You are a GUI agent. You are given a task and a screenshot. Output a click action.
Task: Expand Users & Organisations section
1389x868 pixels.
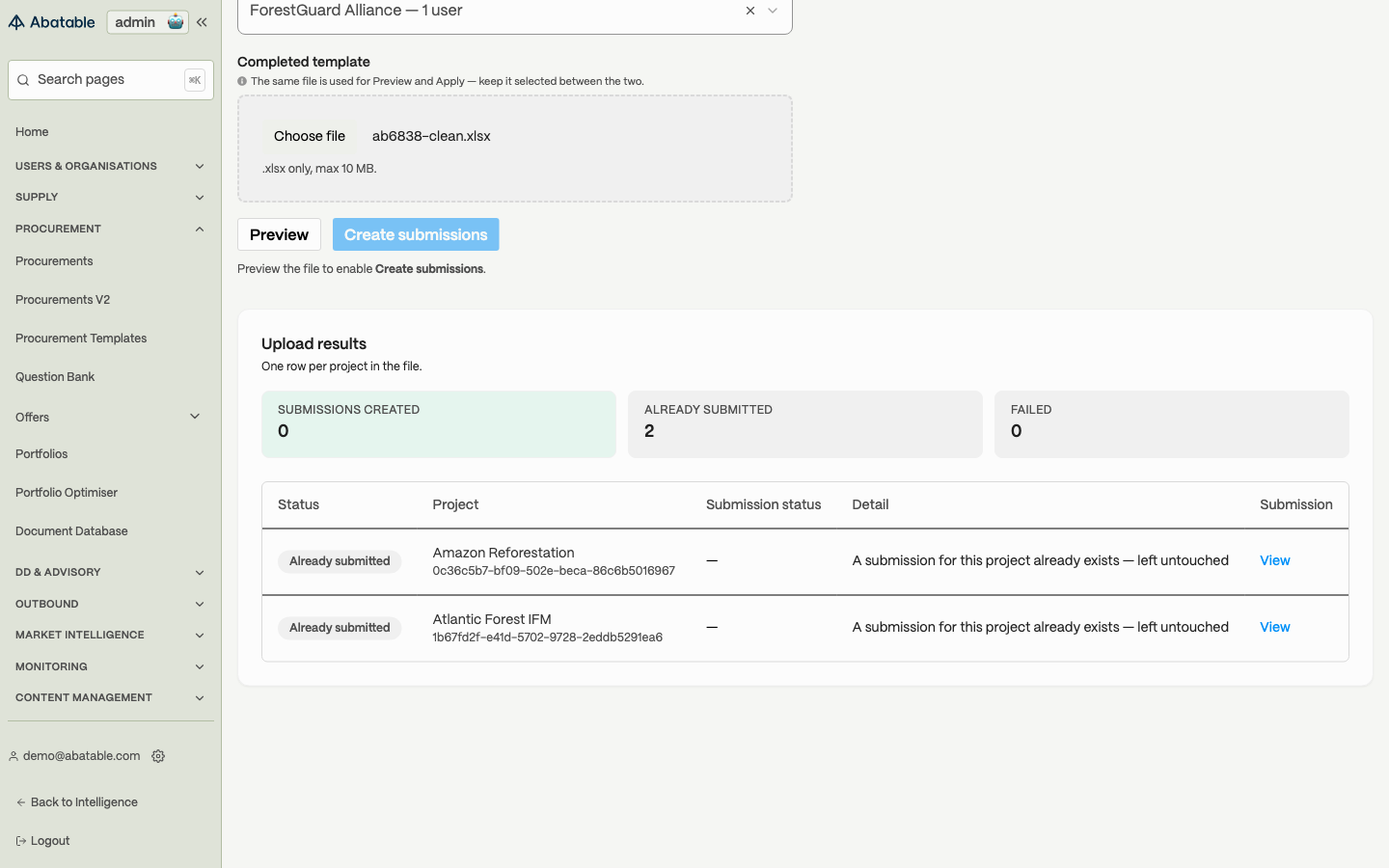tap(111, 166)
